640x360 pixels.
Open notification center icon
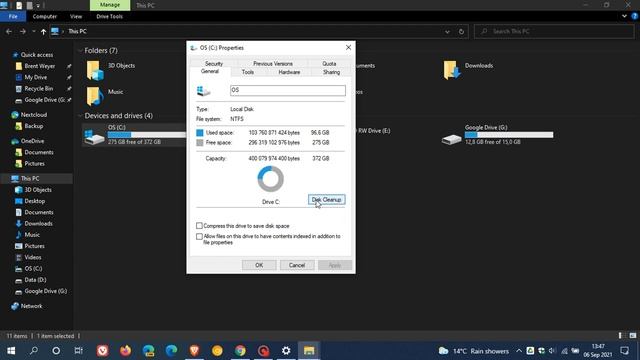[x=624, y=351]
